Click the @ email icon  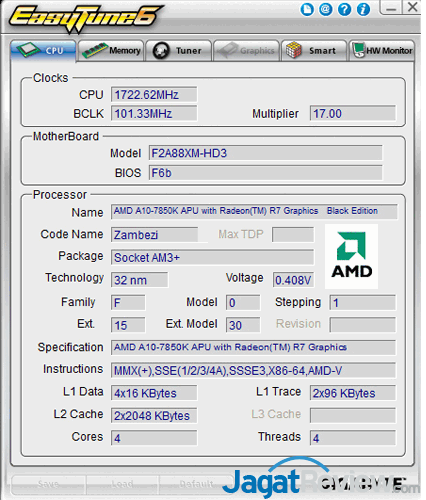[326, 9]
